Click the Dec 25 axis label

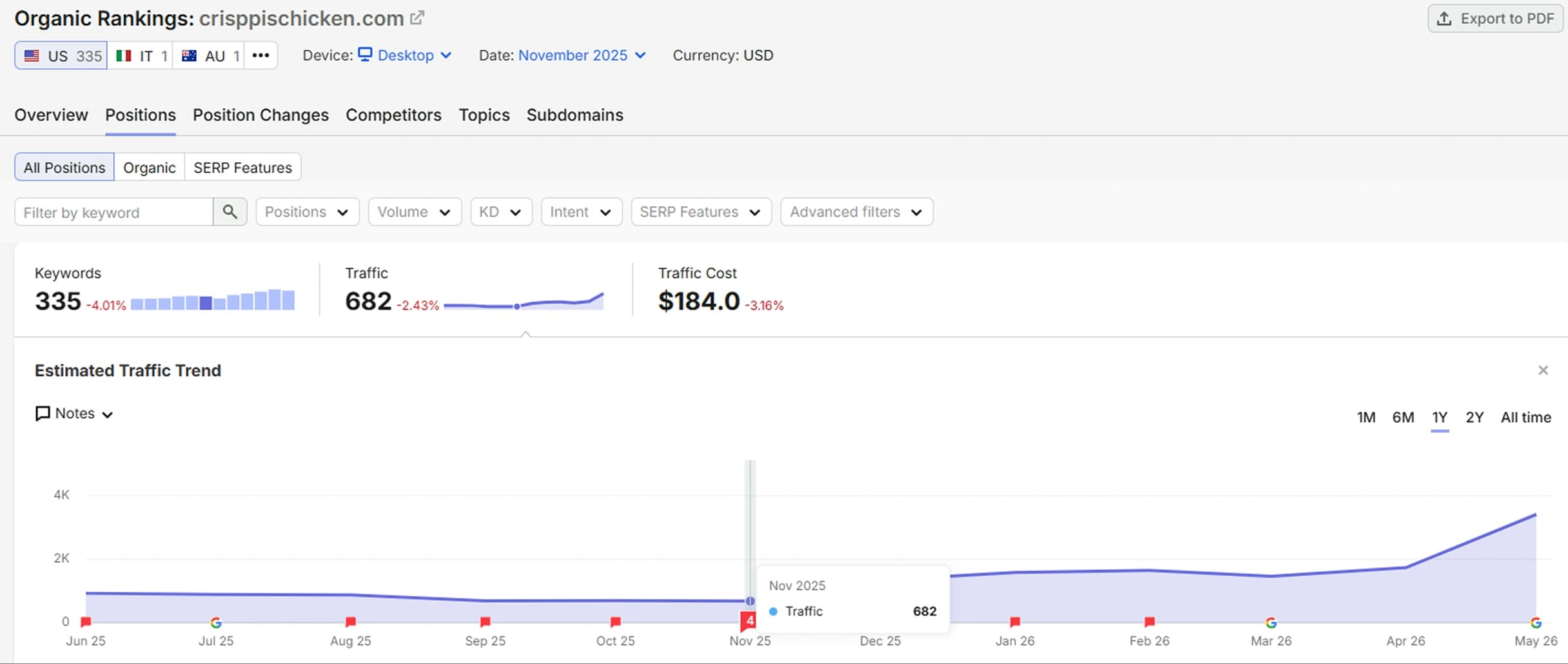880,641
